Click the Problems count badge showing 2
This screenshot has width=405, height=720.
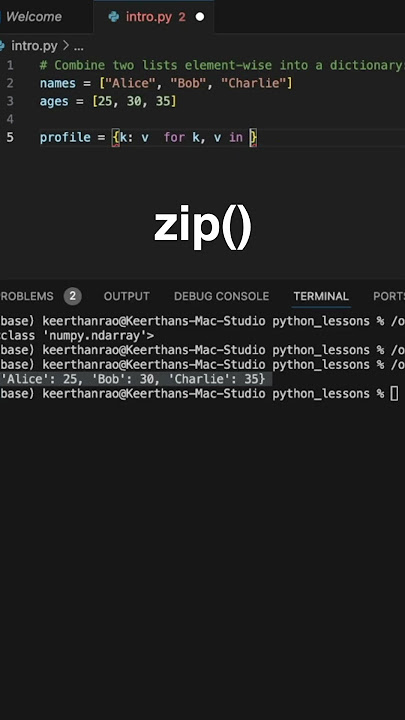73,296
